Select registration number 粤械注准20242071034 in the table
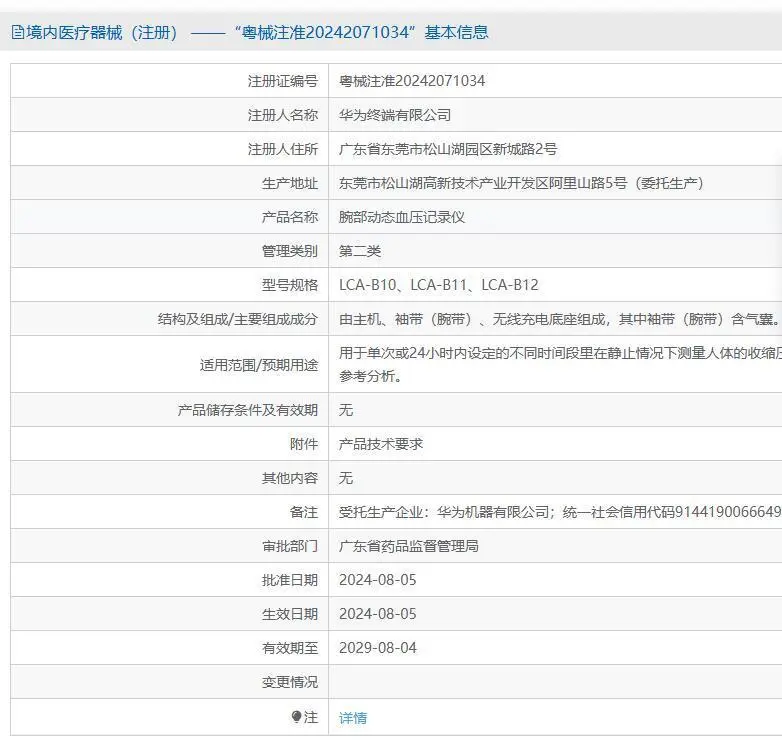The width and height of the screenshot is (782, 744). tap(412, 81)
